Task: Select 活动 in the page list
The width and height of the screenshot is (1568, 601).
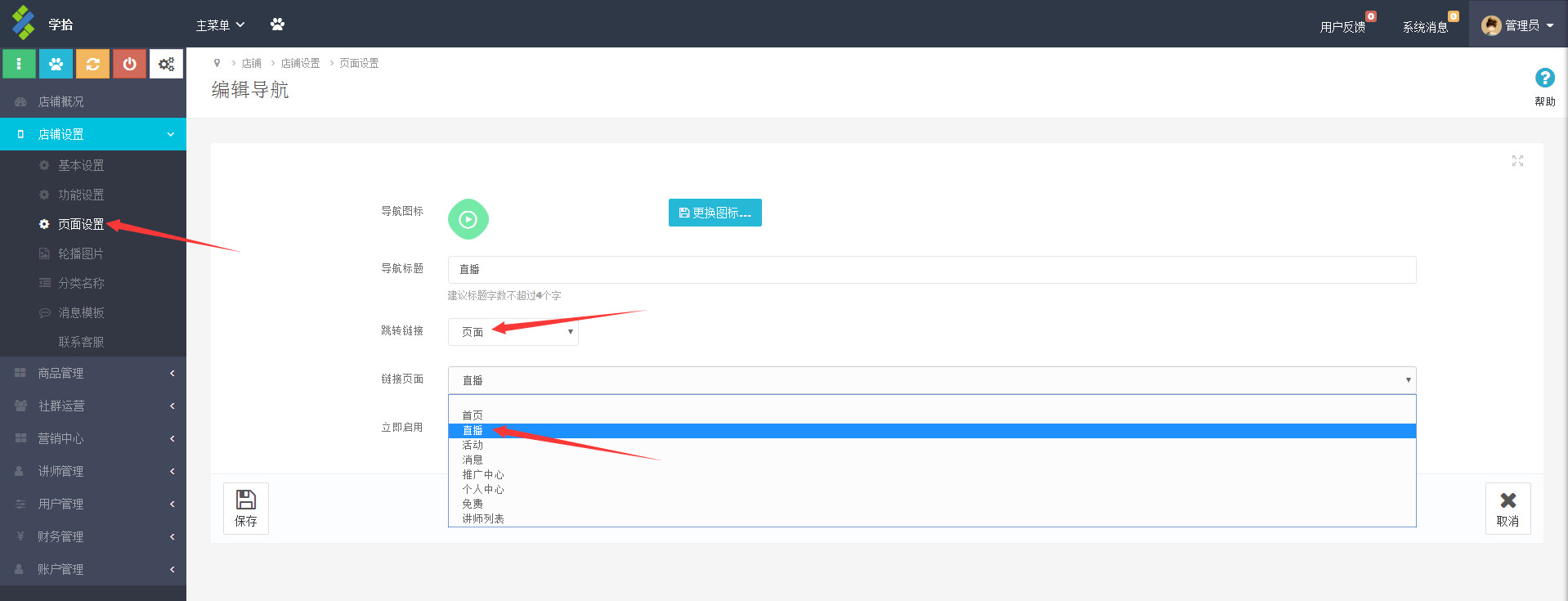Action: (x=473, y=446)
